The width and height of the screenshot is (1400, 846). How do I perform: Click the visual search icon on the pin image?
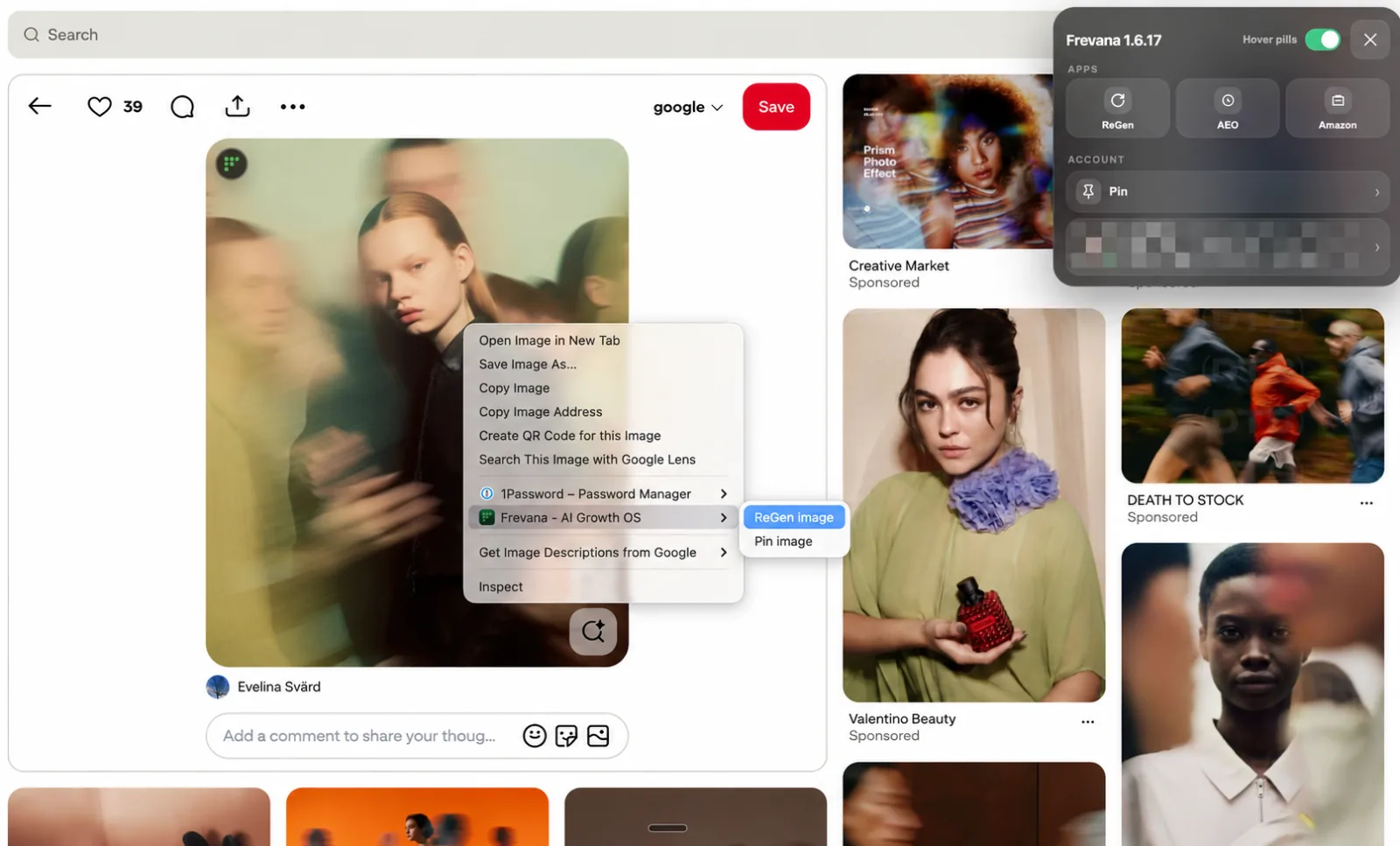point(593,631)
